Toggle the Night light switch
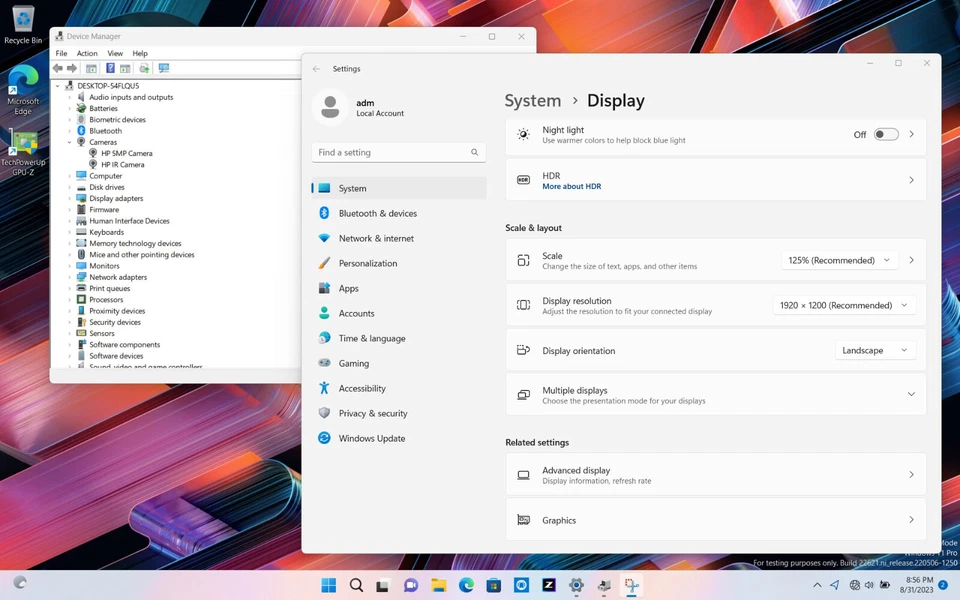 [x=886, y=134]
